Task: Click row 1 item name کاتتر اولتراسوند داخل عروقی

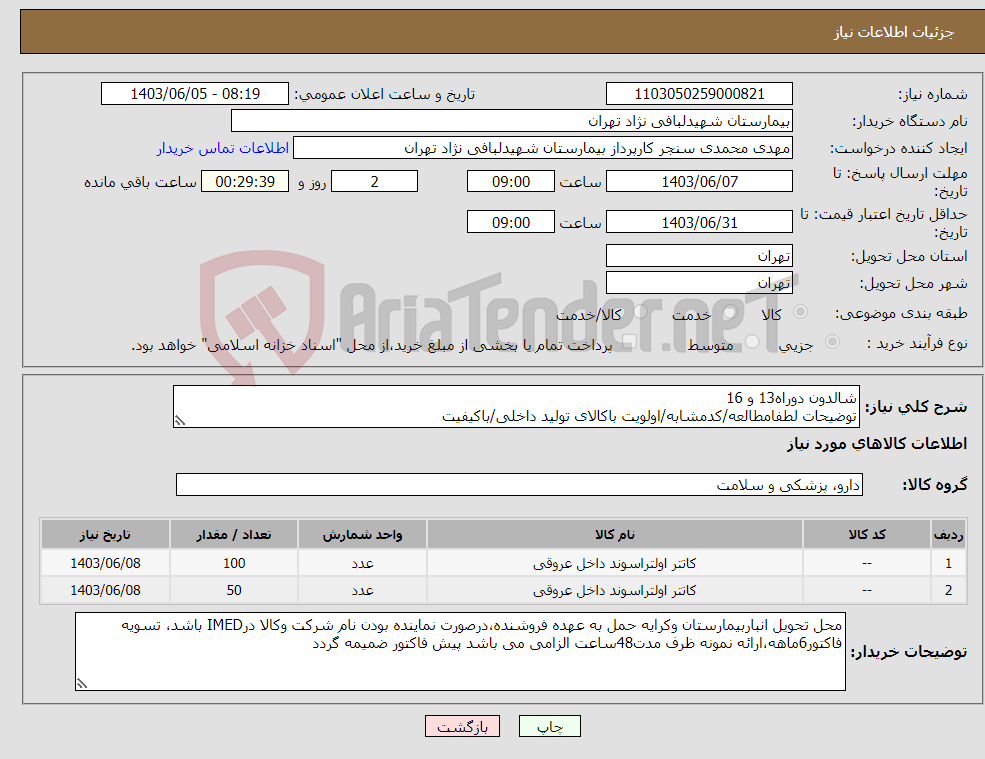Action: pyautogui.click(x=615, y=564)
